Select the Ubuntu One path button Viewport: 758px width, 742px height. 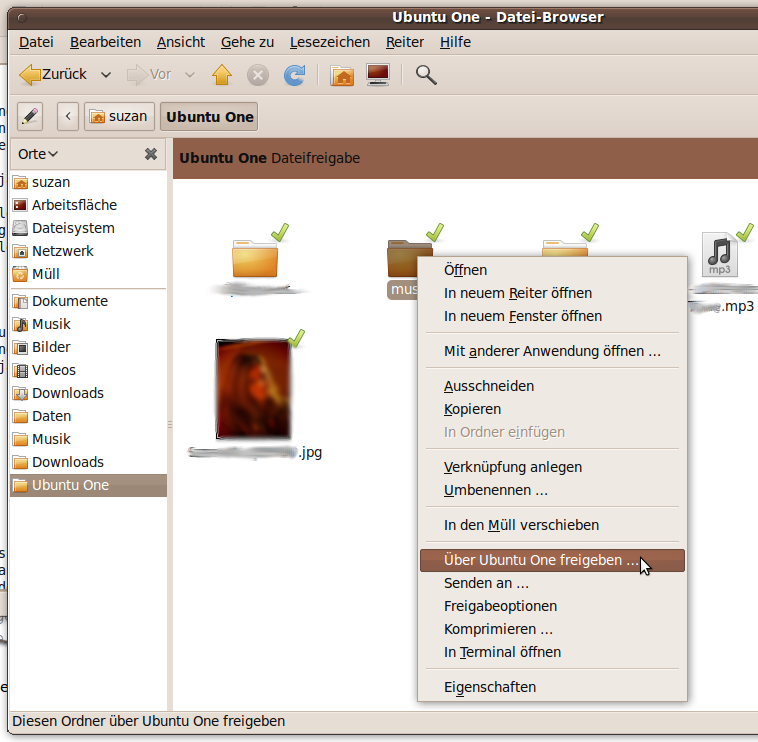[209, 116]
